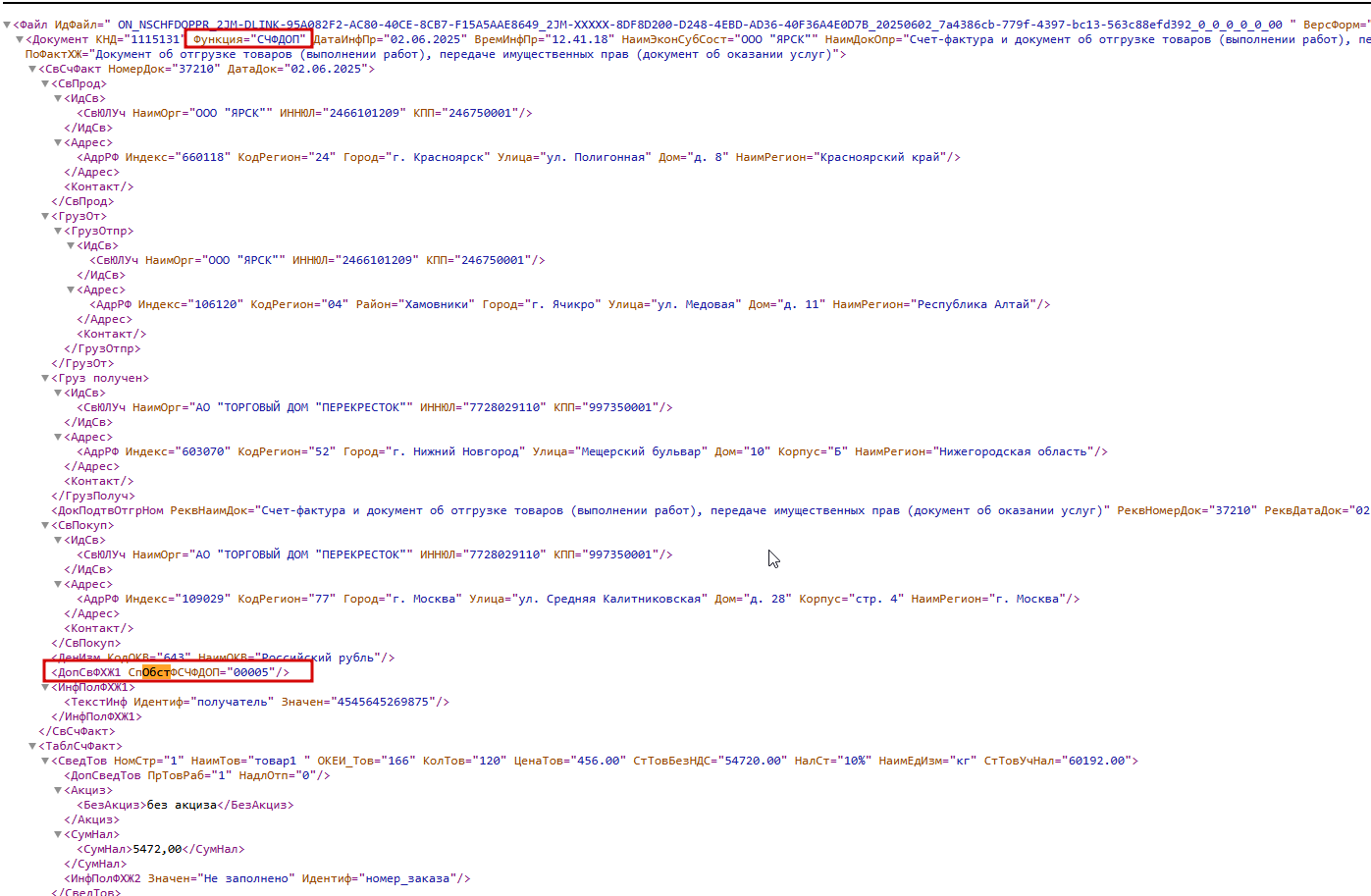The height and width of the screenshot is (896, 1371).
Task: Collapse the Груз получен node
Action: pyautogui.click(x=45, y=378)
